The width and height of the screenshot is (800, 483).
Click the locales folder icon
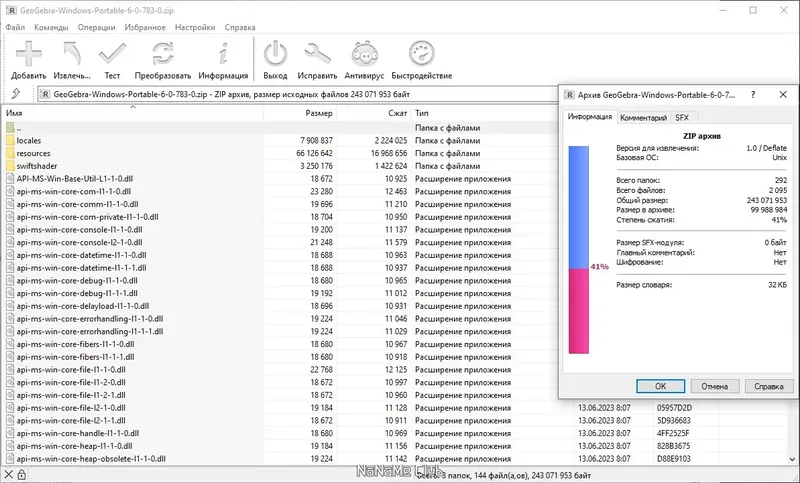[x=10, y=140]
